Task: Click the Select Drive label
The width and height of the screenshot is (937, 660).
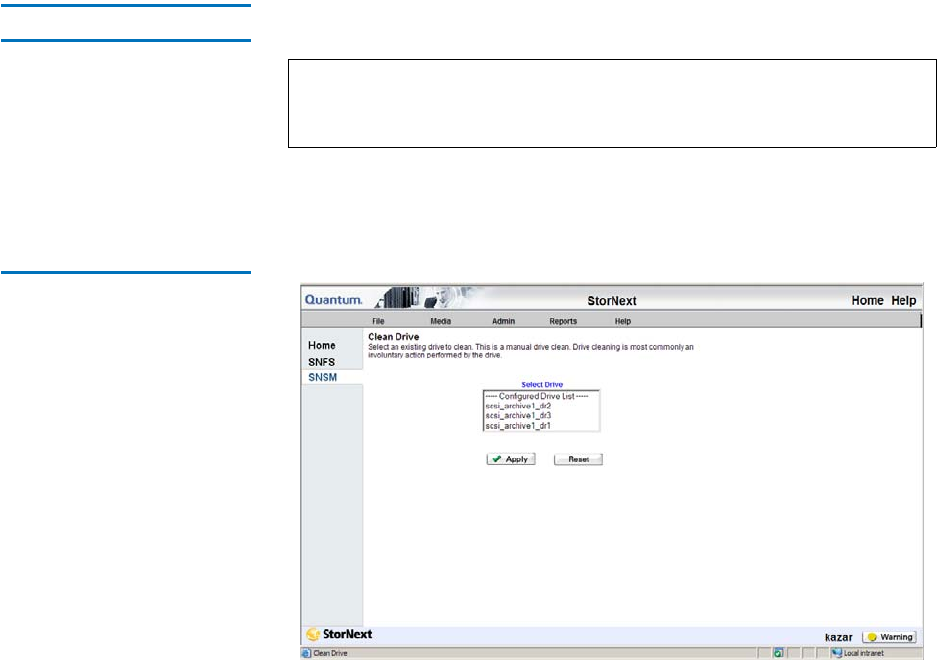Action: tap(542, 384)
